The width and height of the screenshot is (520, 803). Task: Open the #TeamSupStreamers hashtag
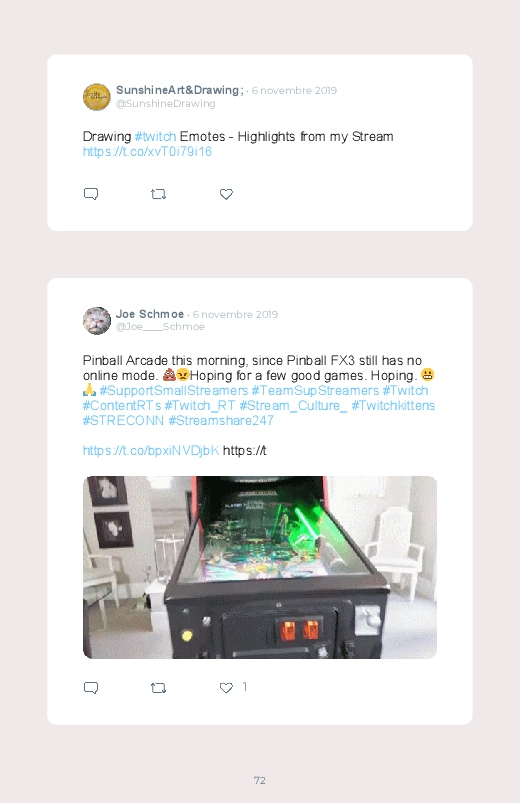(315, 391)
